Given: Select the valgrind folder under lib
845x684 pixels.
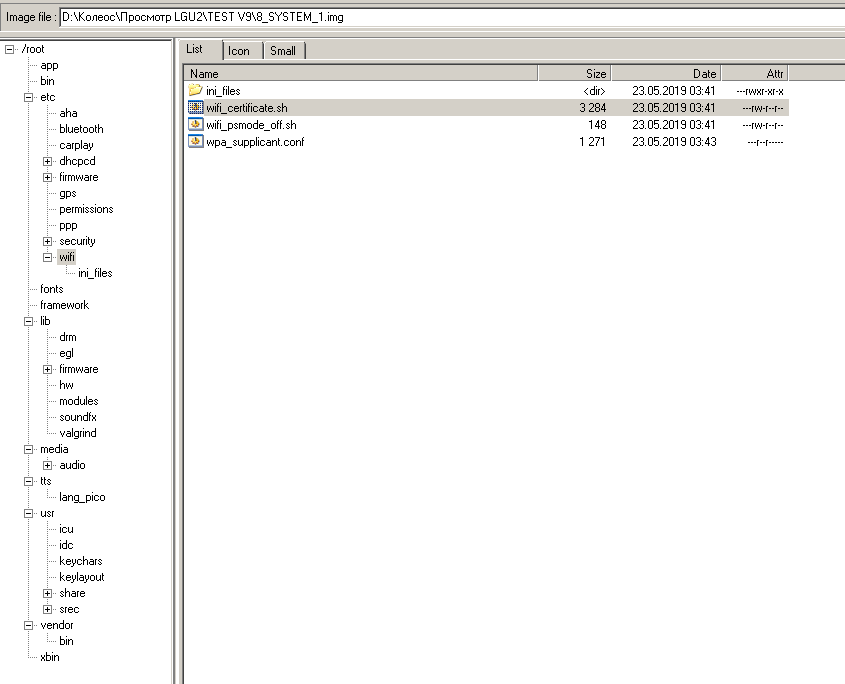Looking at the screenshot, I should [x=78, y=433].
